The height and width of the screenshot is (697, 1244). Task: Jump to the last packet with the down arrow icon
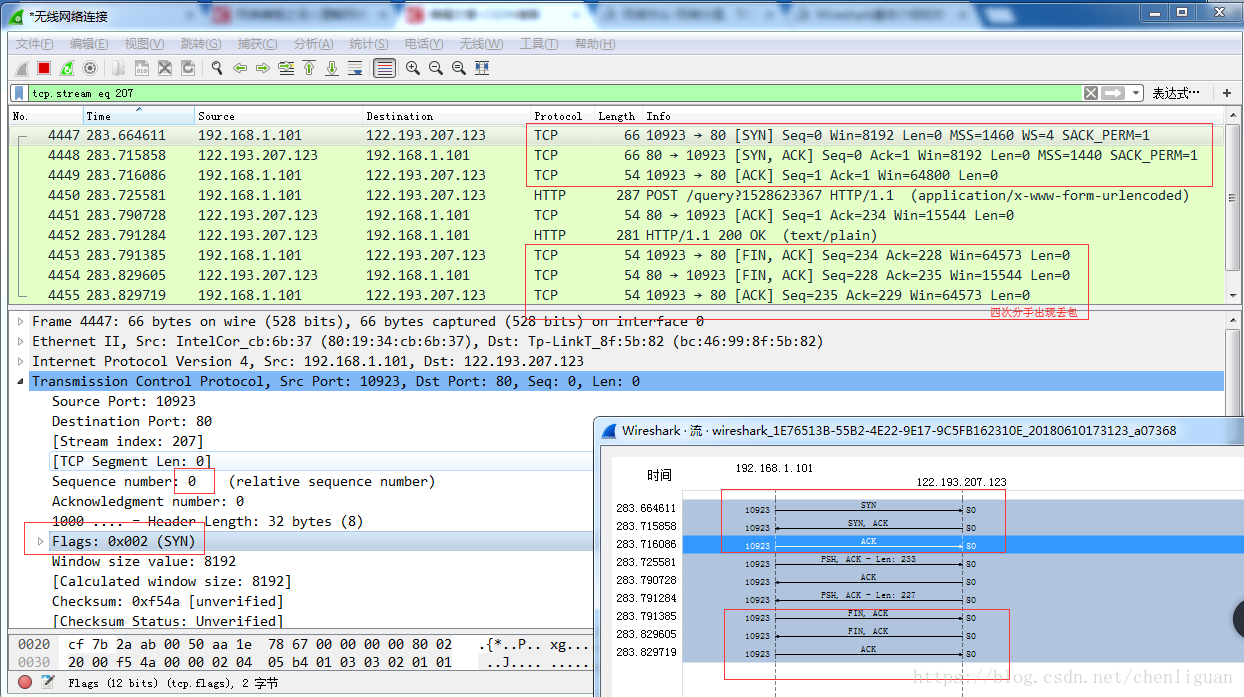coord(332,68)
